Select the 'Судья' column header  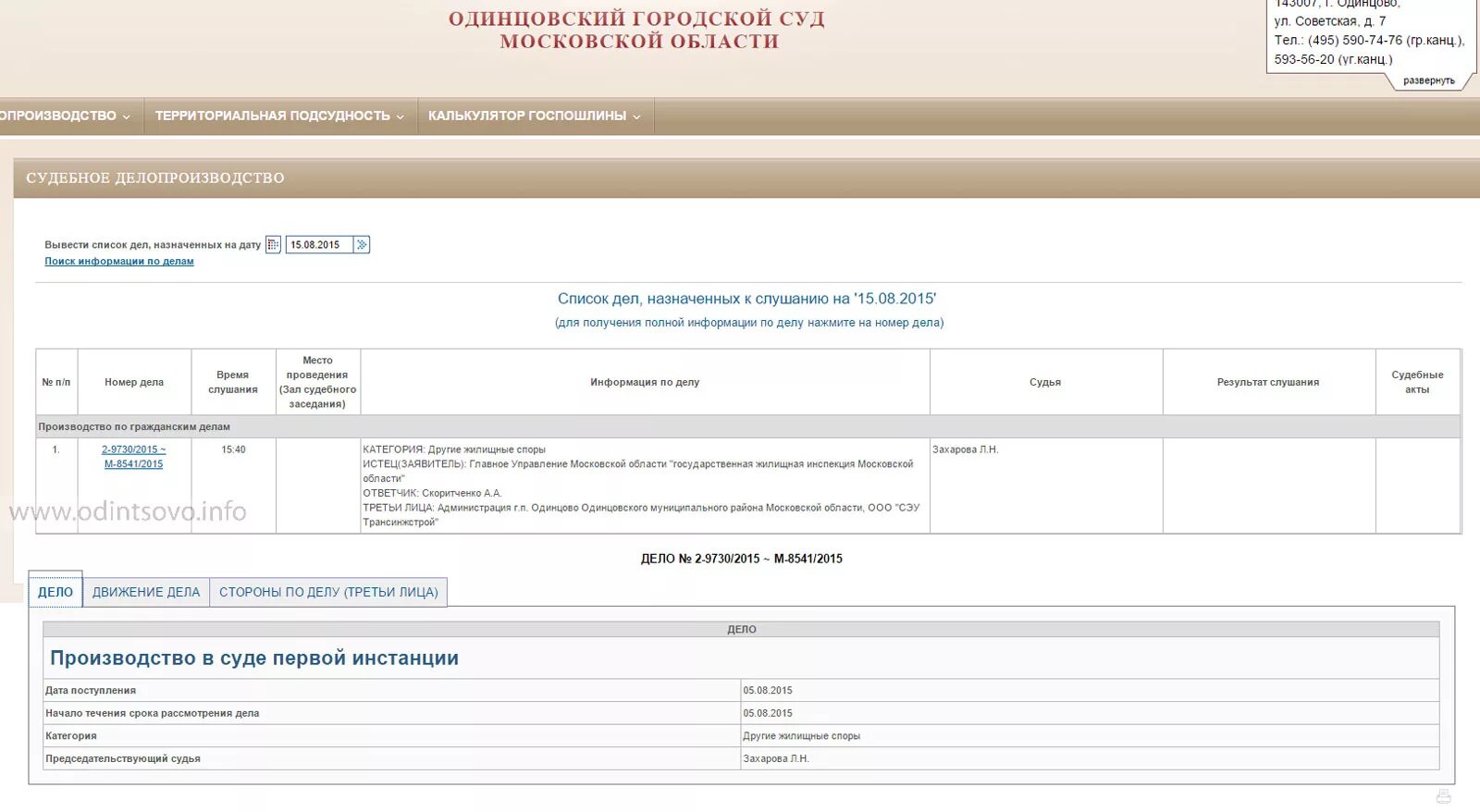point(1045,382)
